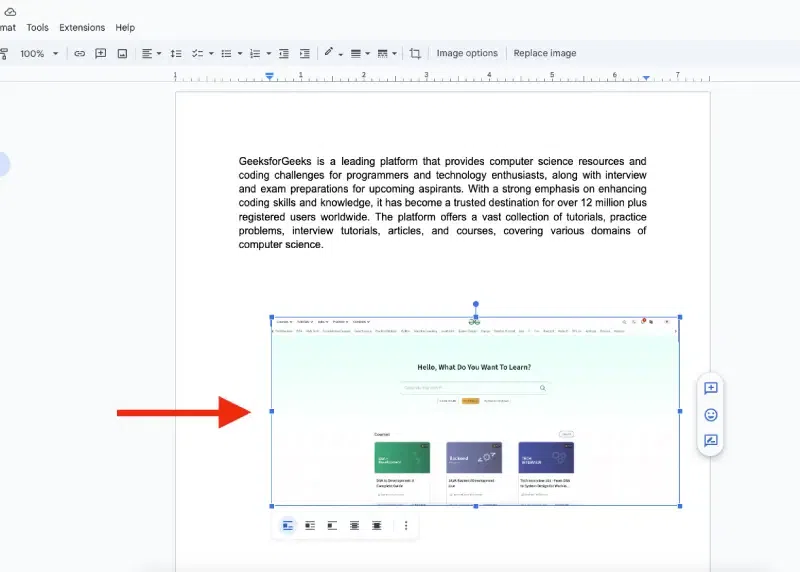Click the Add comment side button
The image size is (800, 572).
tap(711, 388)
